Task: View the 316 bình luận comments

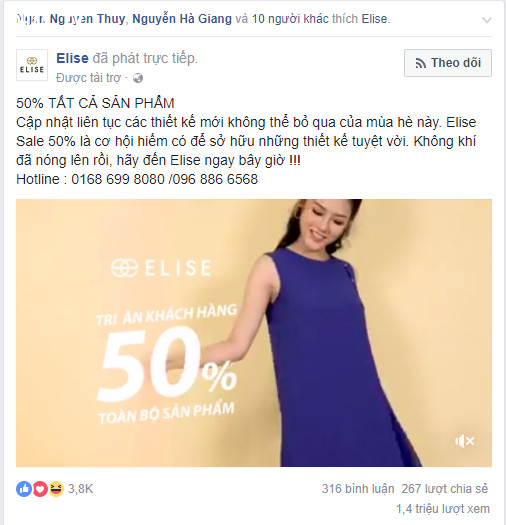Action: [358, 489]
